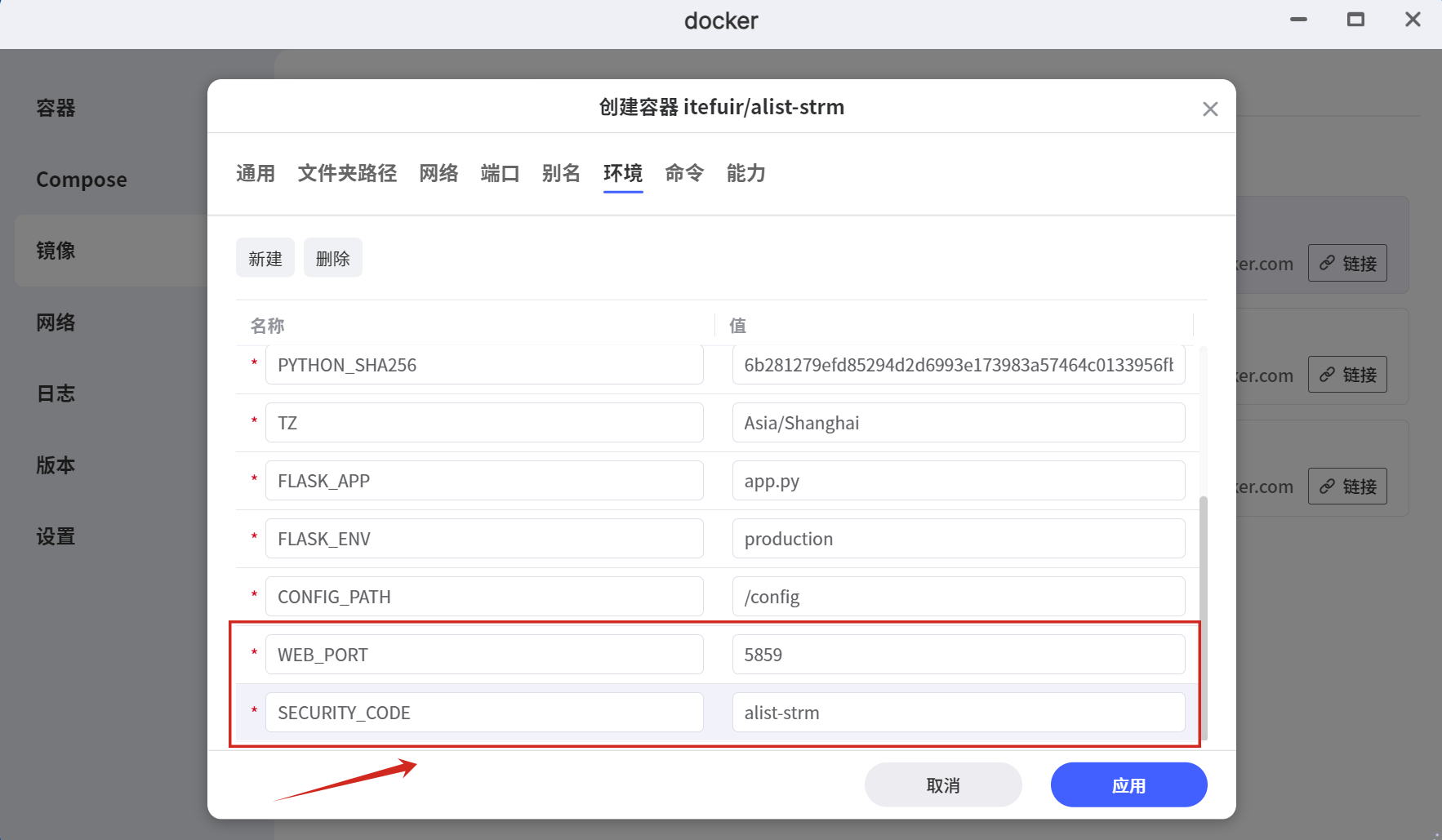This screenshot has width=1442, height=840.
Task: Apply settings with the 应用 button
Action: click(x=1128, y=785)
